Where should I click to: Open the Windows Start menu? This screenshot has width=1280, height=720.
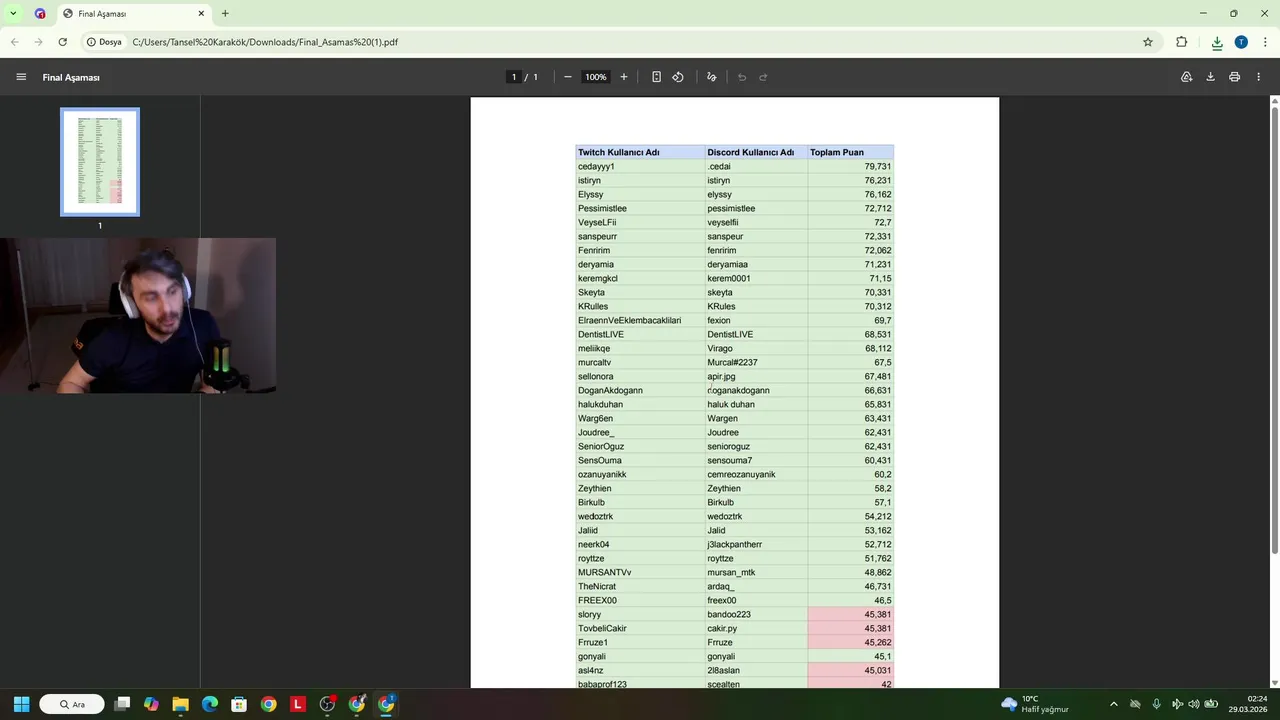click(x=21, y=704)
